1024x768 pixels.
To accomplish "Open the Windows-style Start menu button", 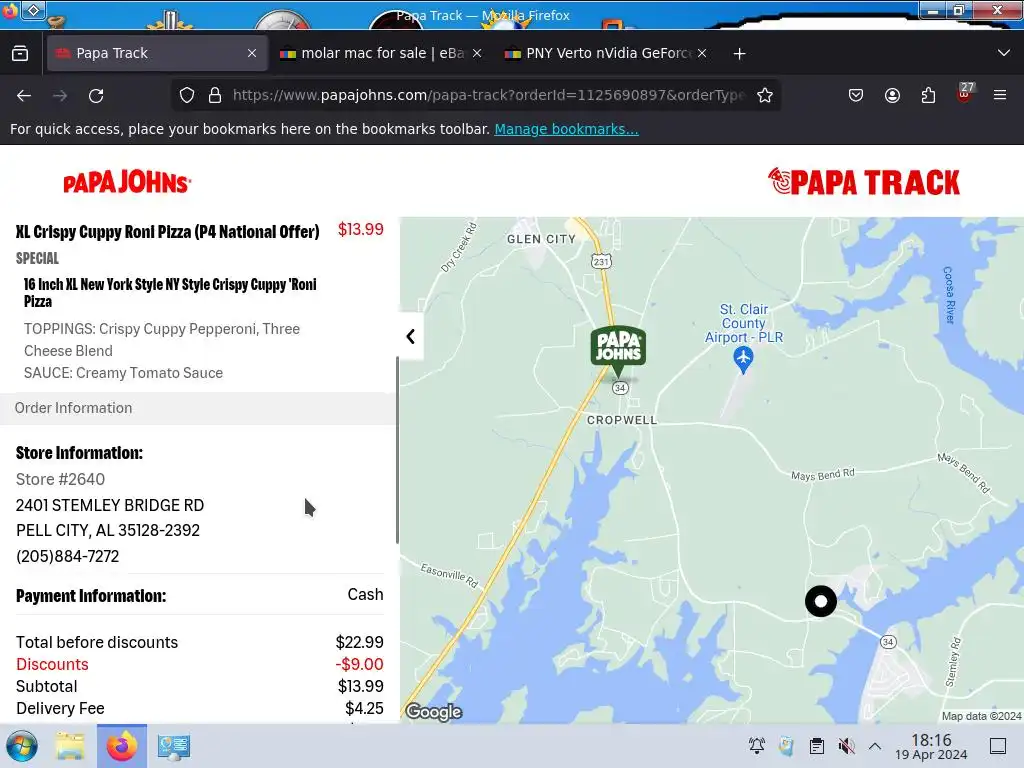I will (22, 746).
